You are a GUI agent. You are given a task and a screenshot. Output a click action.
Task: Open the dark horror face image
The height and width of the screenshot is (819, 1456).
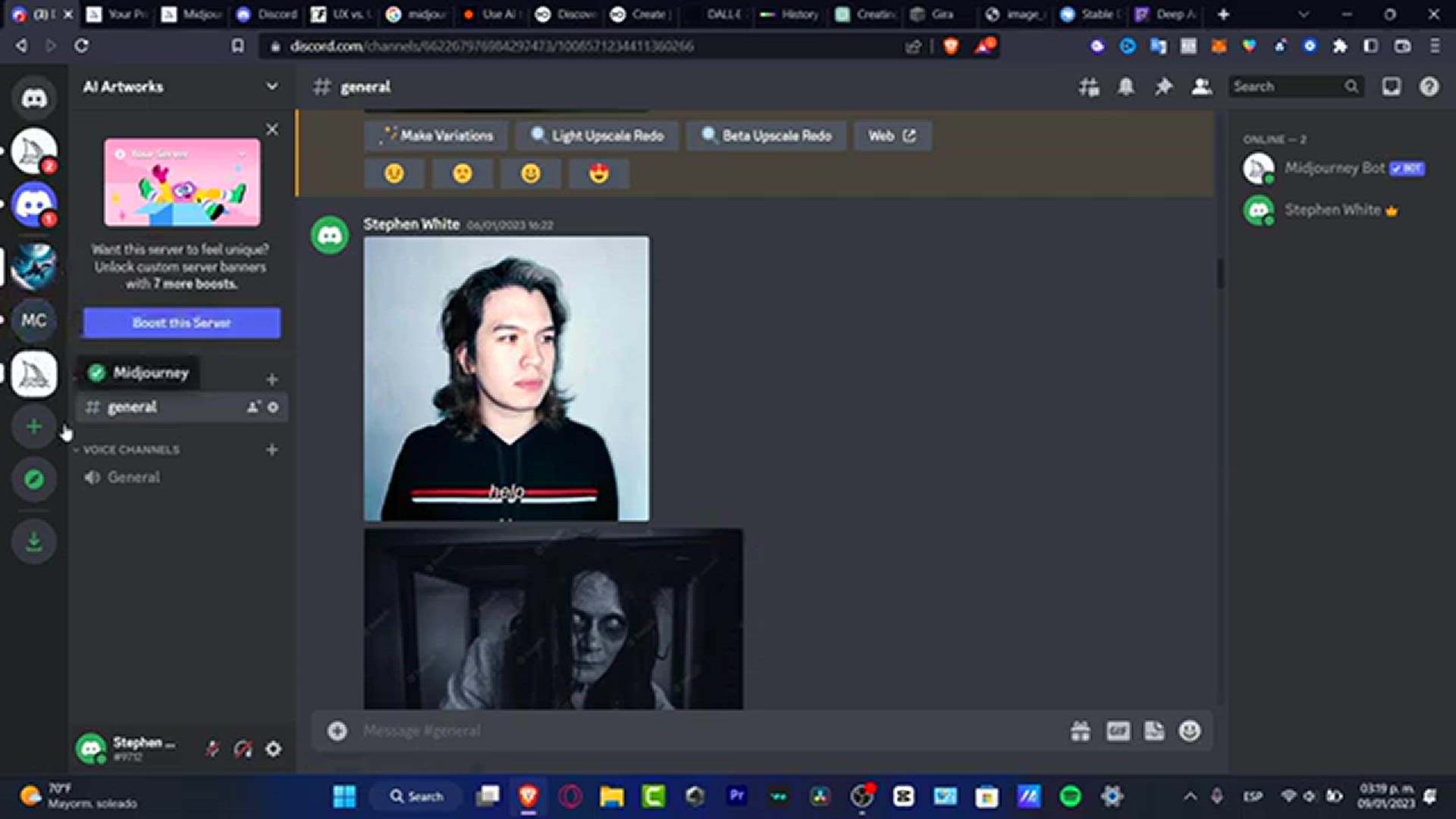pyautogui.click(x=554, y=620)
